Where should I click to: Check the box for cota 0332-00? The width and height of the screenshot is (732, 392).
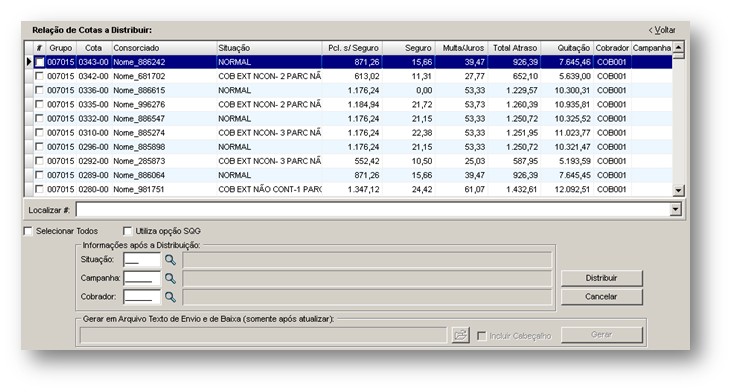pos(40,118)
